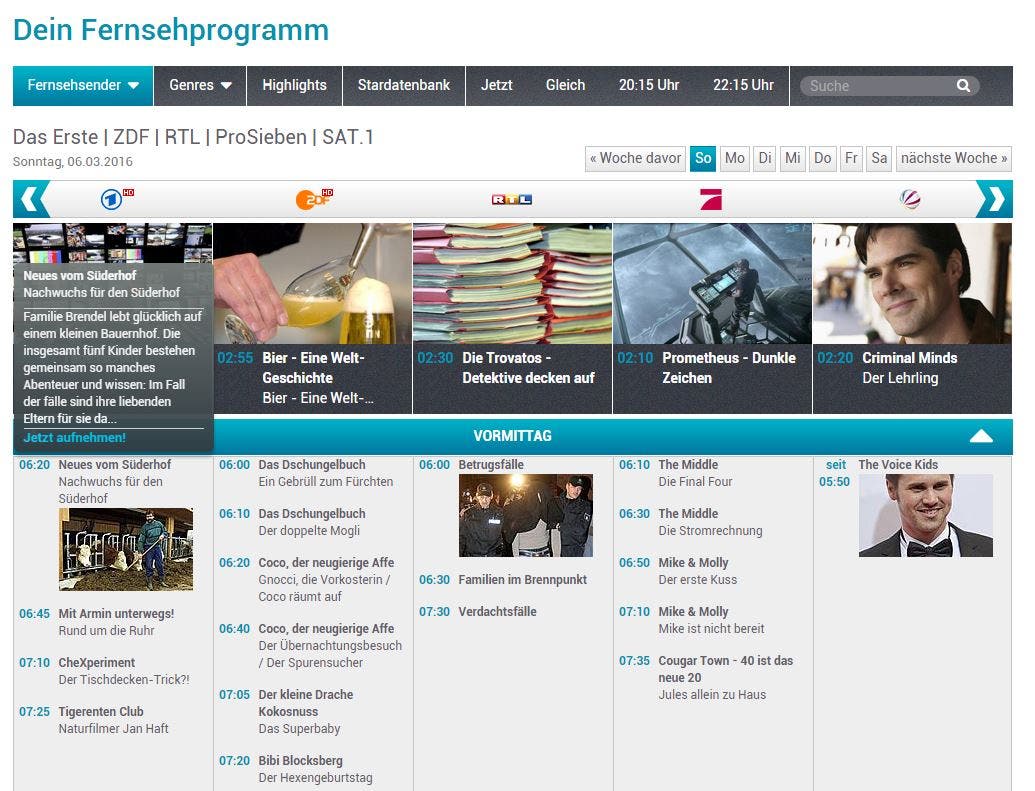The image size is (1035, 791).
Task: Go to « Woche davor
Action: pos(635,158)
